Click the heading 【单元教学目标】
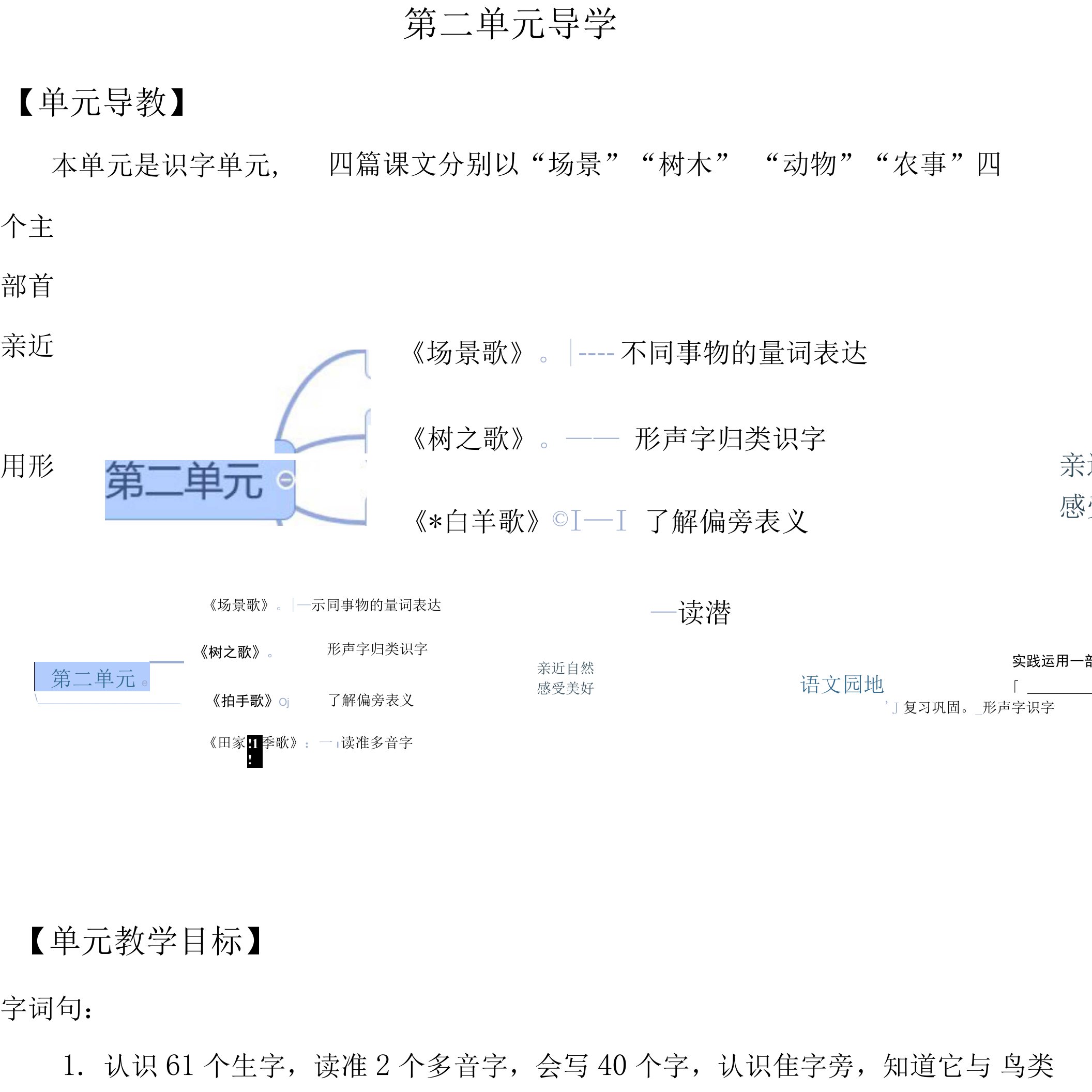Image resolution: width=1092 pixels, height=1092 pixels. [146, 941]
